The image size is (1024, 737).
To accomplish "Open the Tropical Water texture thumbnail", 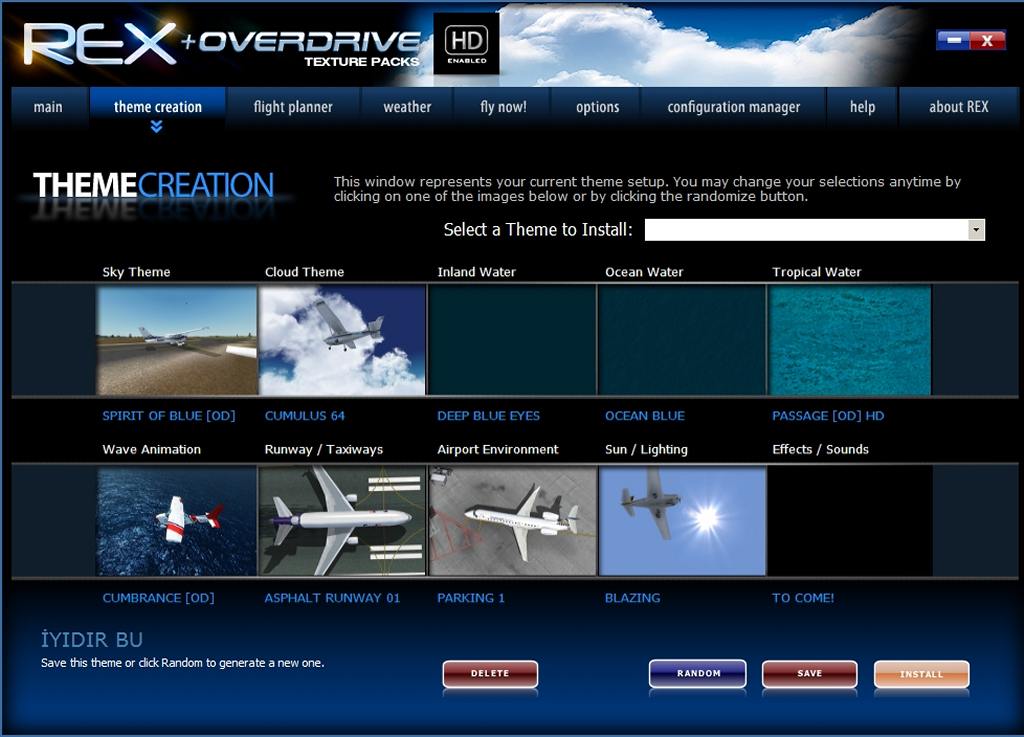I will 850,341.
